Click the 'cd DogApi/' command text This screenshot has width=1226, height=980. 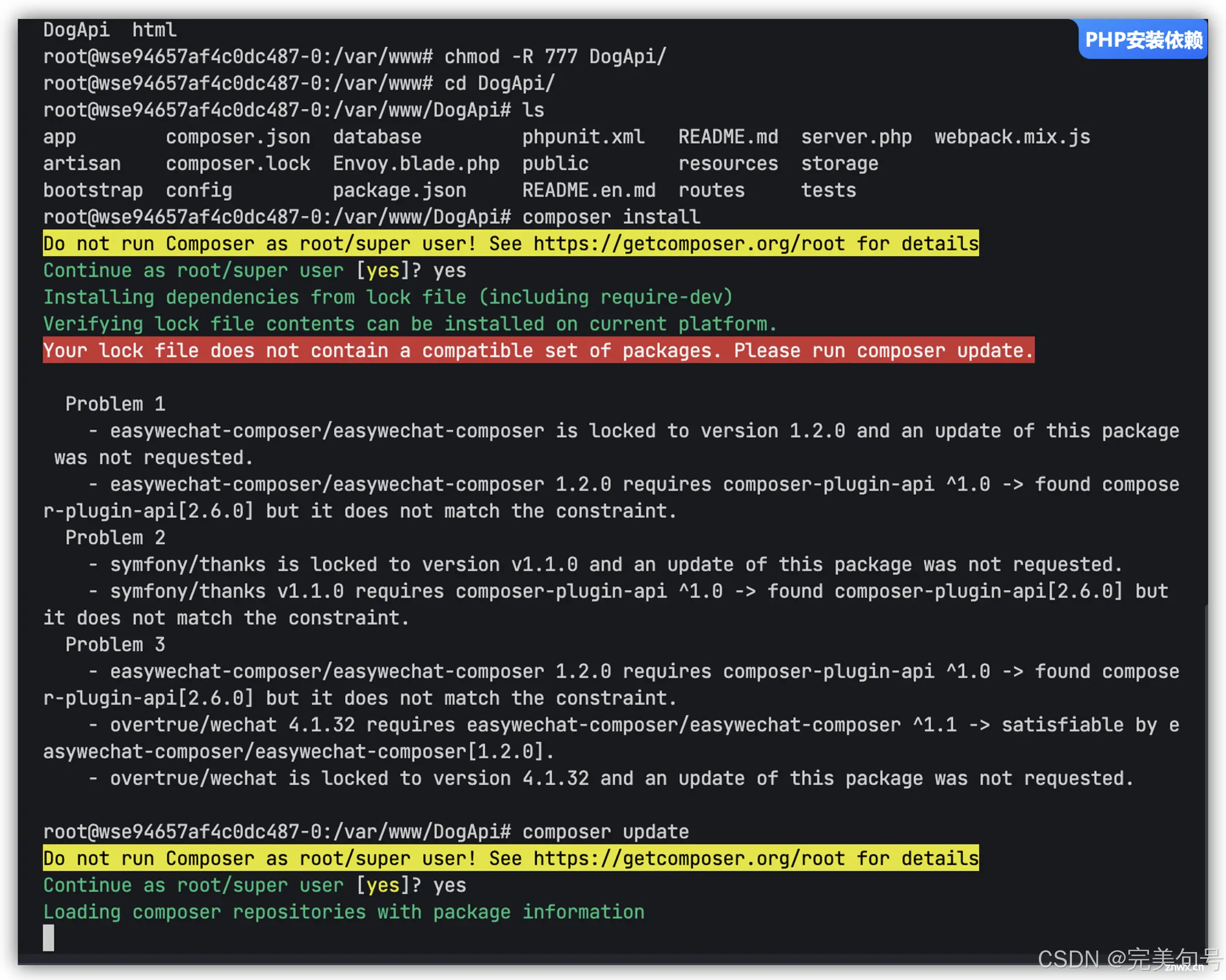499,84
